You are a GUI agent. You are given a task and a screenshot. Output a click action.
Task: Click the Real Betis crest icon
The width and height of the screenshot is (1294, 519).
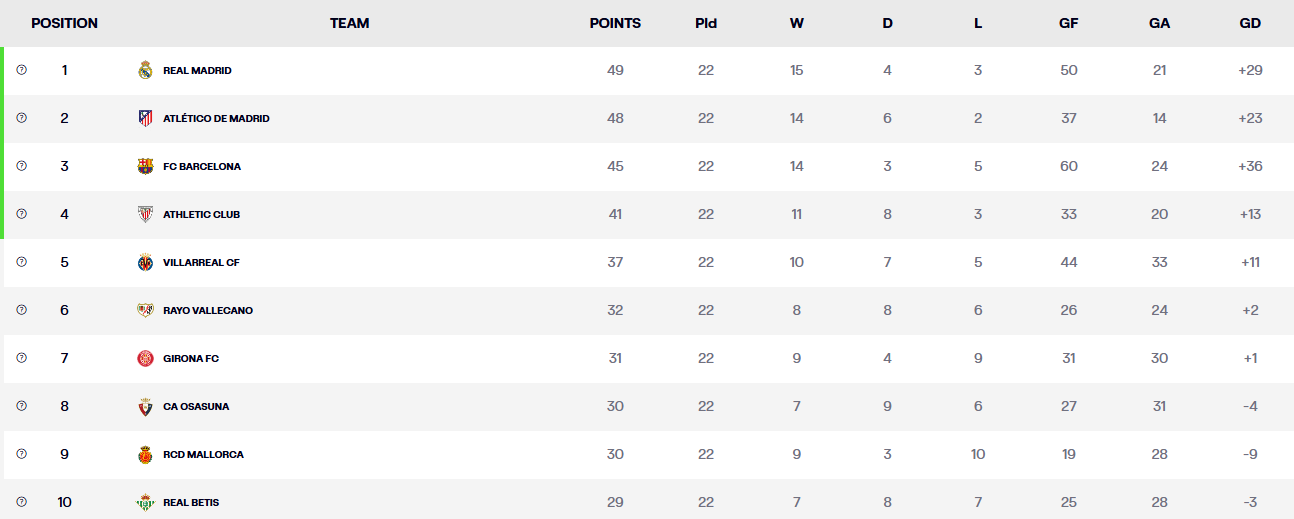tap(145, 503)
